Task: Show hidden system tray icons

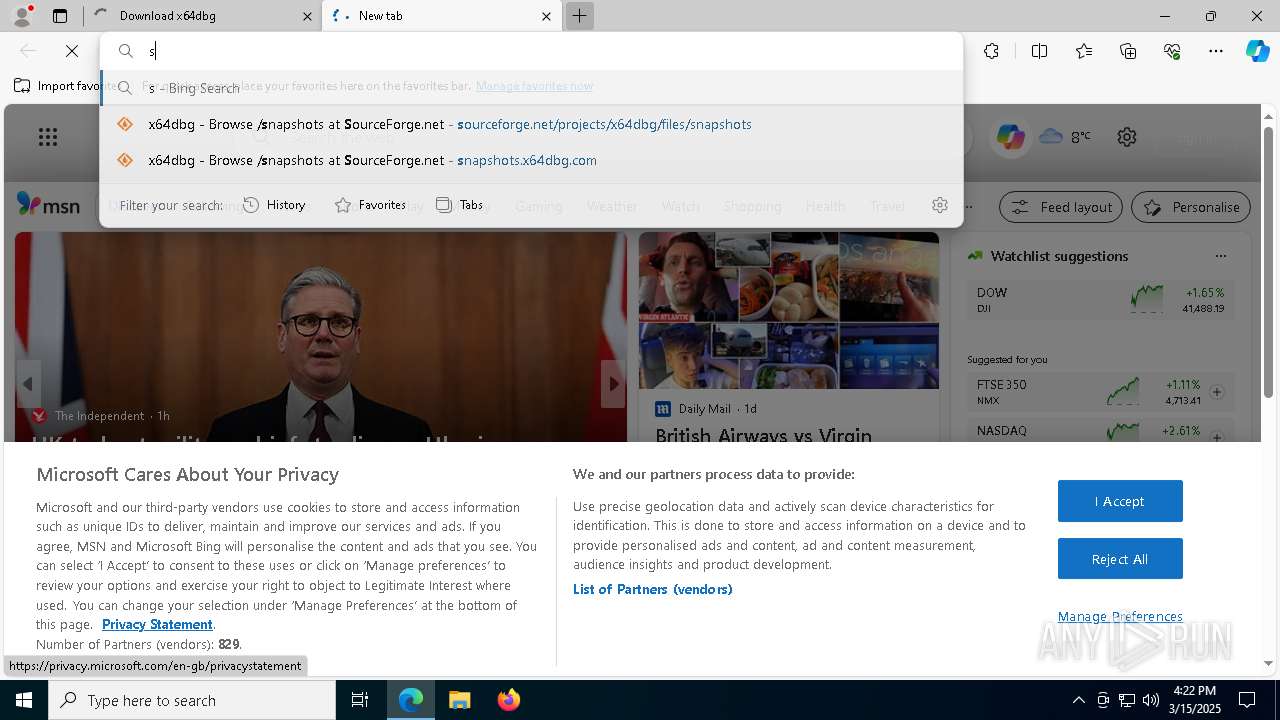Action: [1078, 700]
